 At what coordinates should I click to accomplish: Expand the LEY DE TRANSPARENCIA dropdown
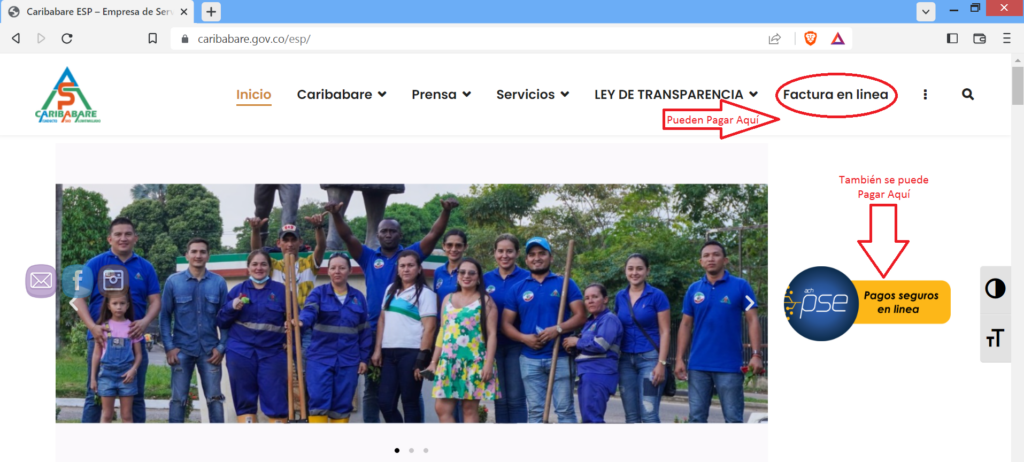676,95
